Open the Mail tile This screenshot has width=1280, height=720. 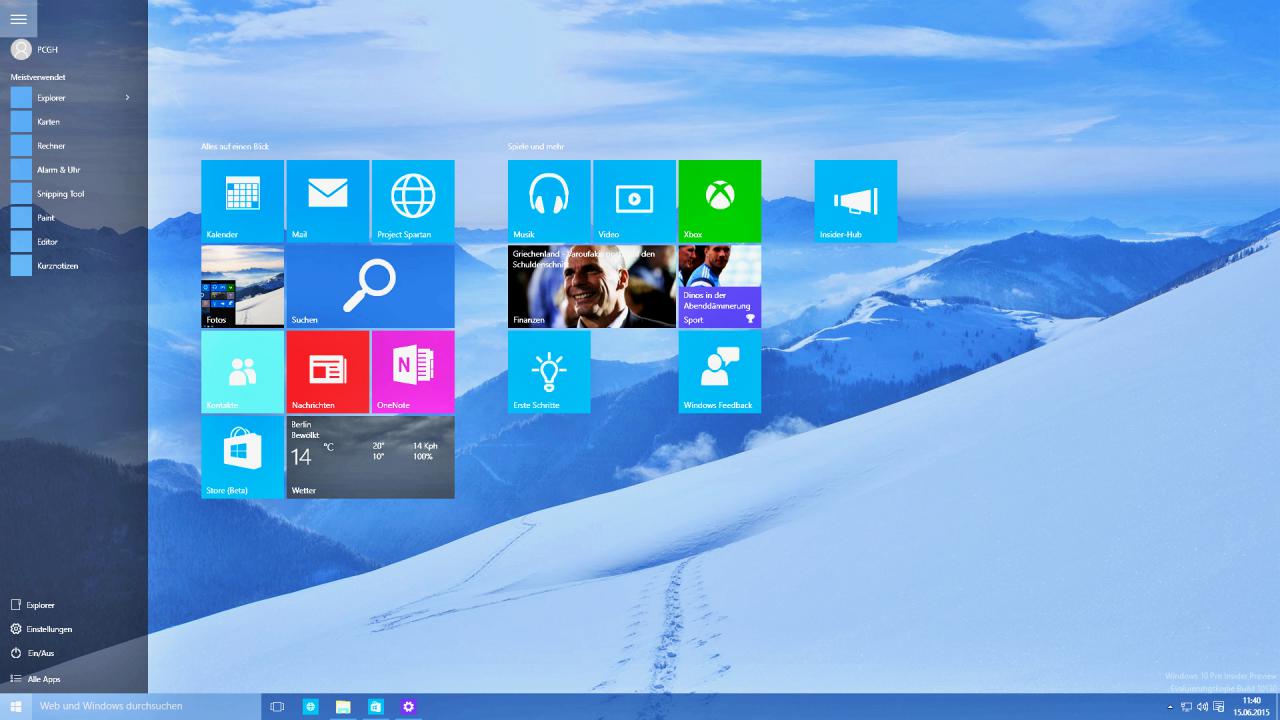click(x=327, y=201)
